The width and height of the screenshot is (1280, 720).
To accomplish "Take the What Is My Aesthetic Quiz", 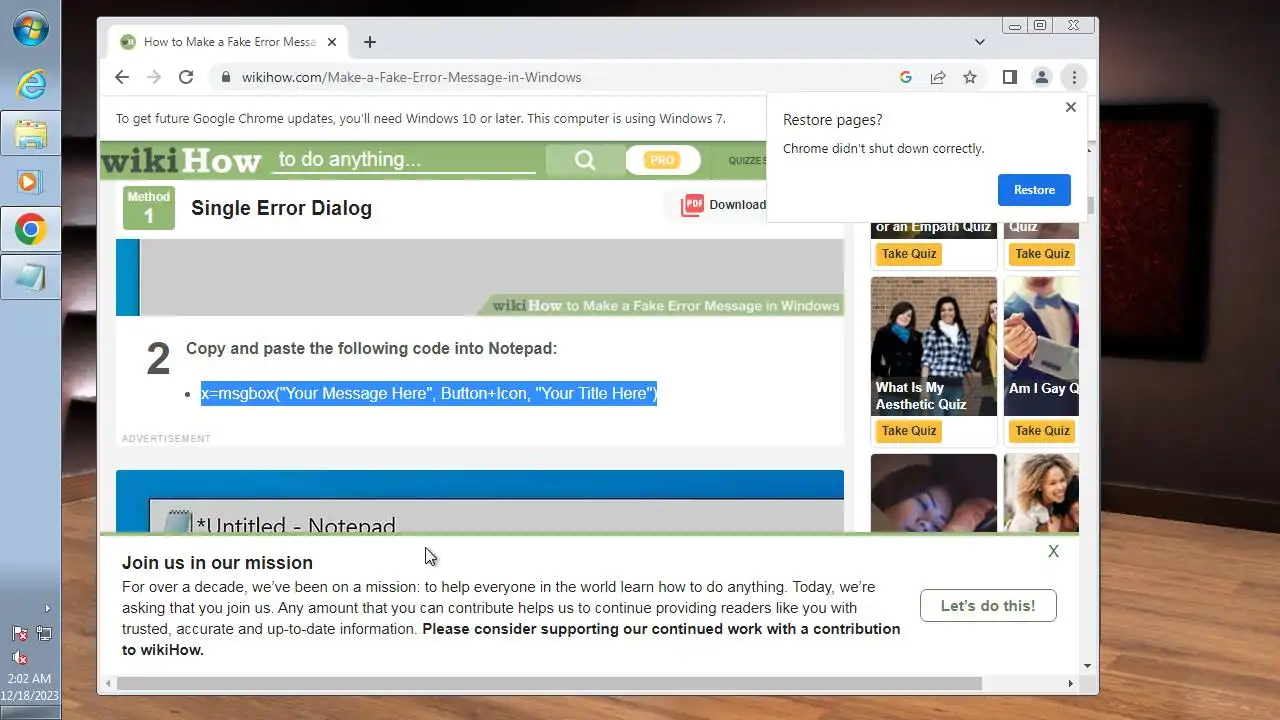I will [909, 431].
